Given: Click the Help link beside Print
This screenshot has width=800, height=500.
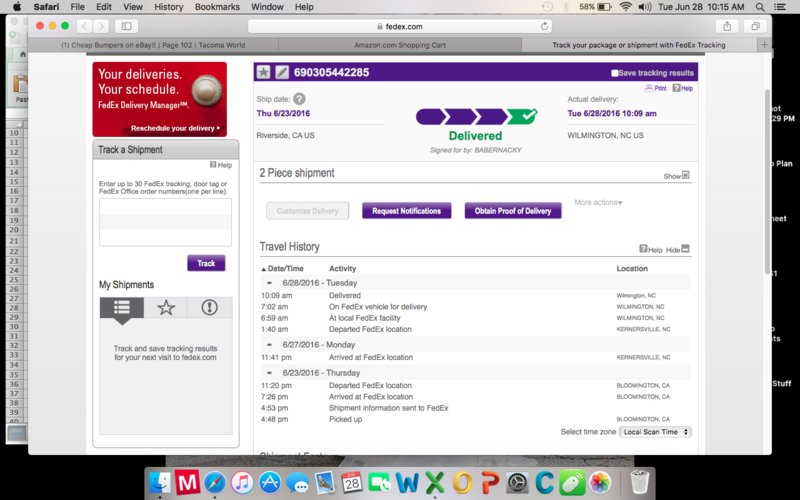Looking at the screenshot, I should click(683, 88).
